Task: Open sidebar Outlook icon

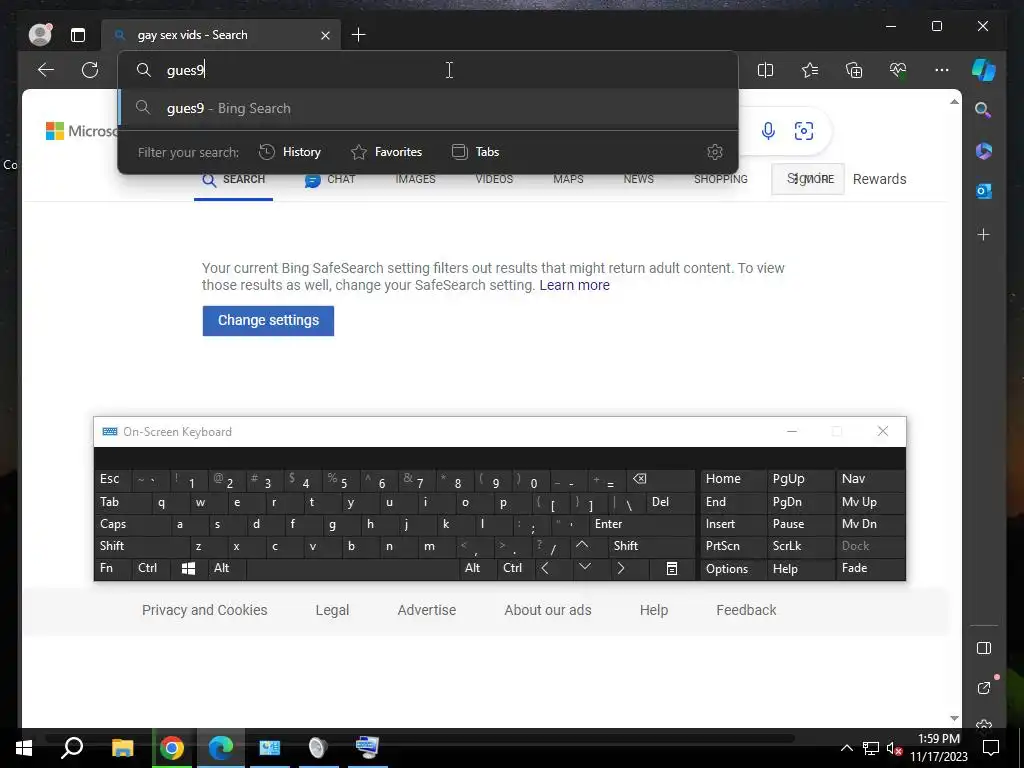Action: pyautogui.click(x=984, y=191)
